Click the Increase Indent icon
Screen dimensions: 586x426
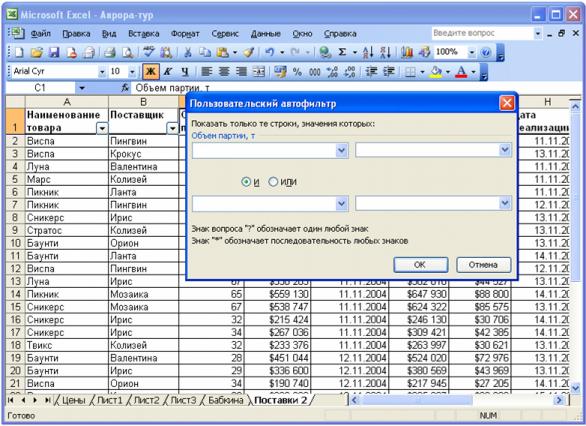[389, 71]
